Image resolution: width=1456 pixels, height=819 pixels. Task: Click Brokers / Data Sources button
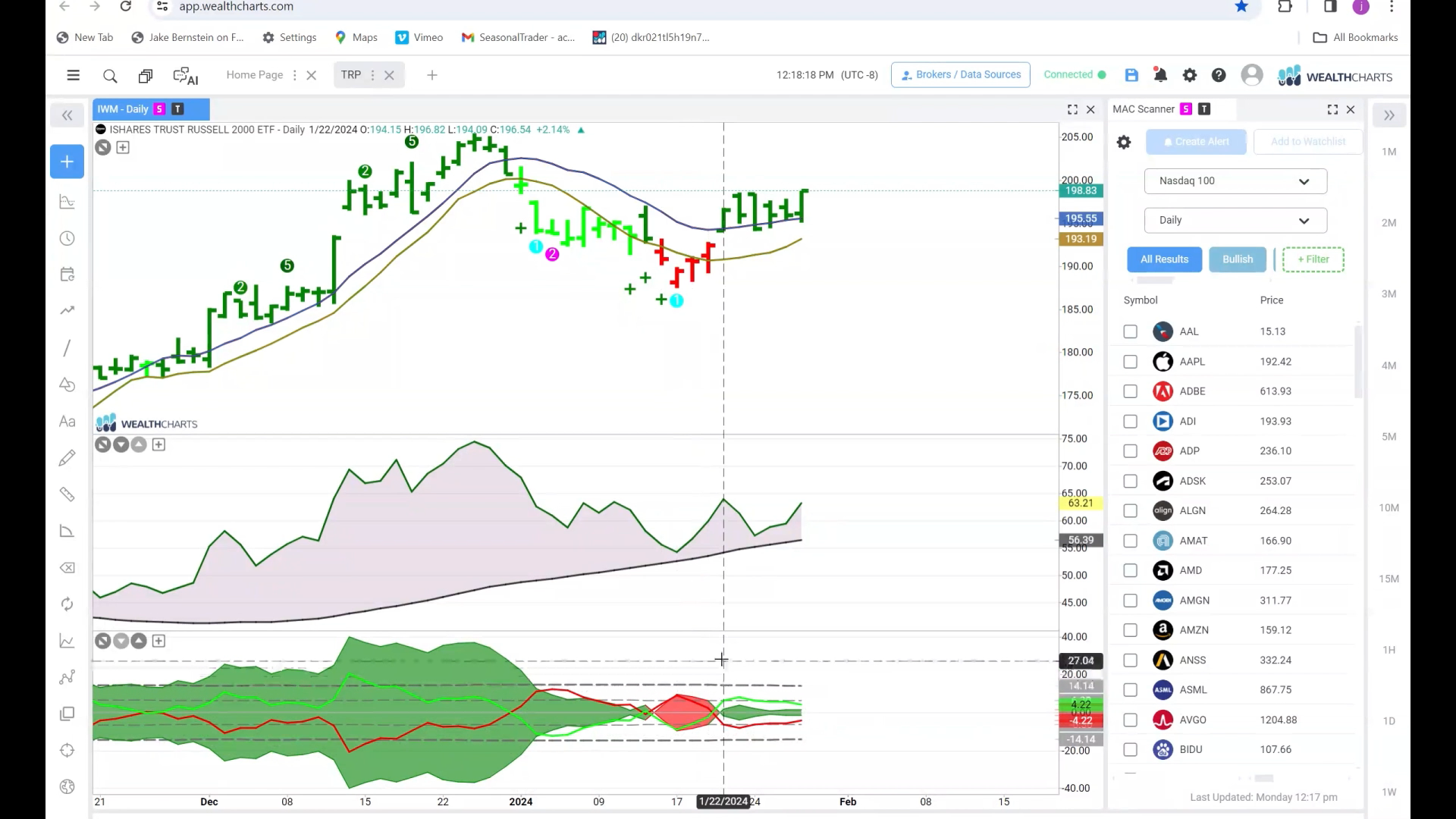[x=961, y=75]
